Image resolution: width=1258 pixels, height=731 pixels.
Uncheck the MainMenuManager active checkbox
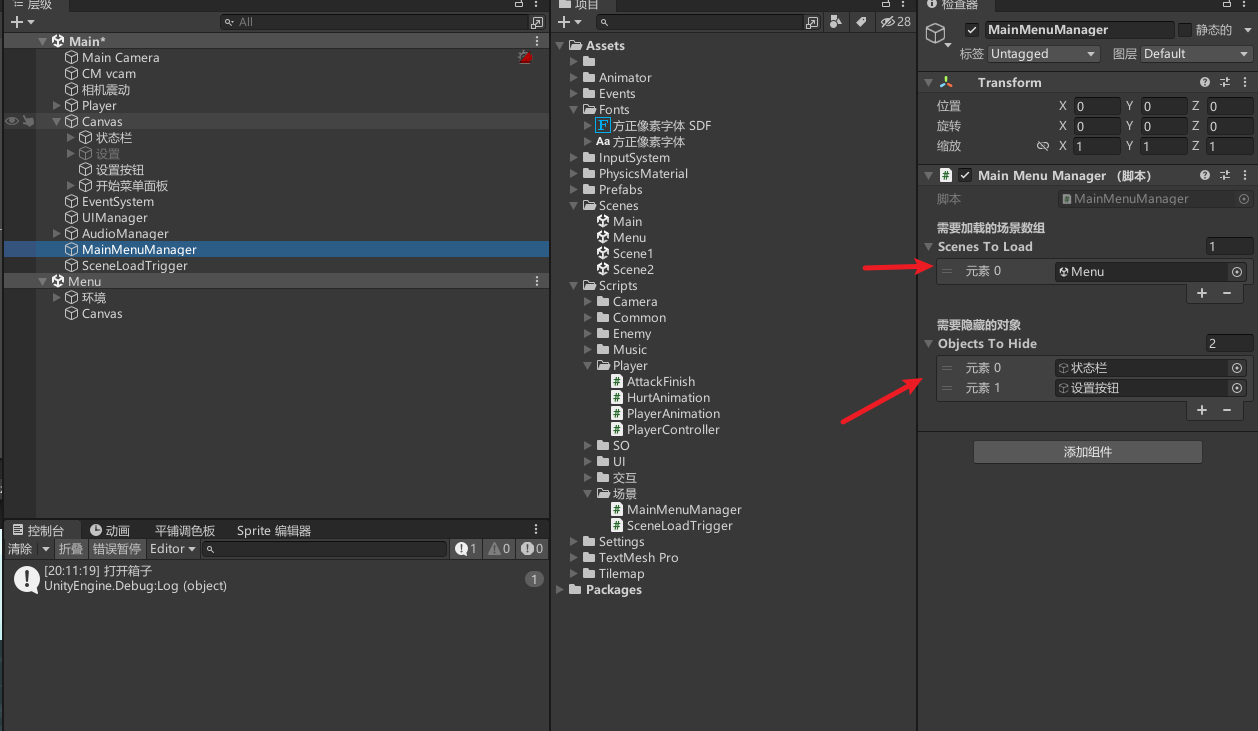(969, 29)
